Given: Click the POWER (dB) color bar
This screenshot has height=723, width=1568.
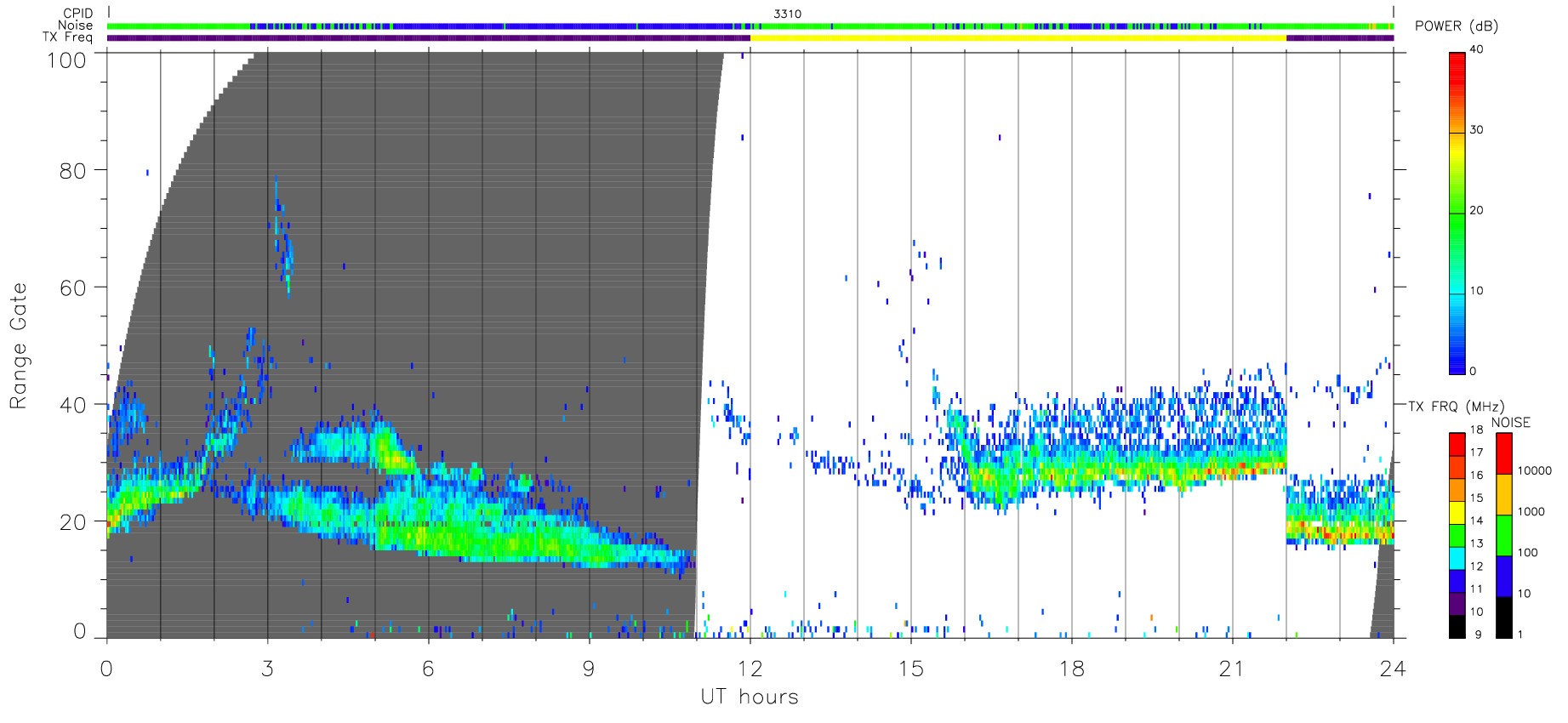Looking at the screenshot, I should (x=1457, y=213).
